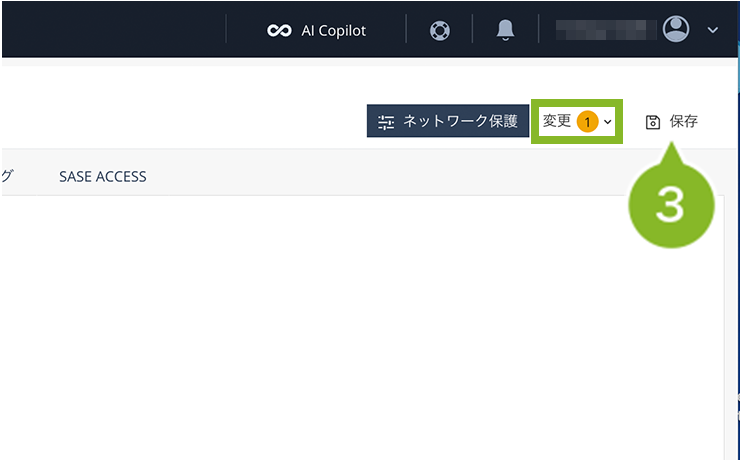Viewport: 740px width, 460px height.
Task: Open notifications with the bell icon
Action: (x=505, y=30)
